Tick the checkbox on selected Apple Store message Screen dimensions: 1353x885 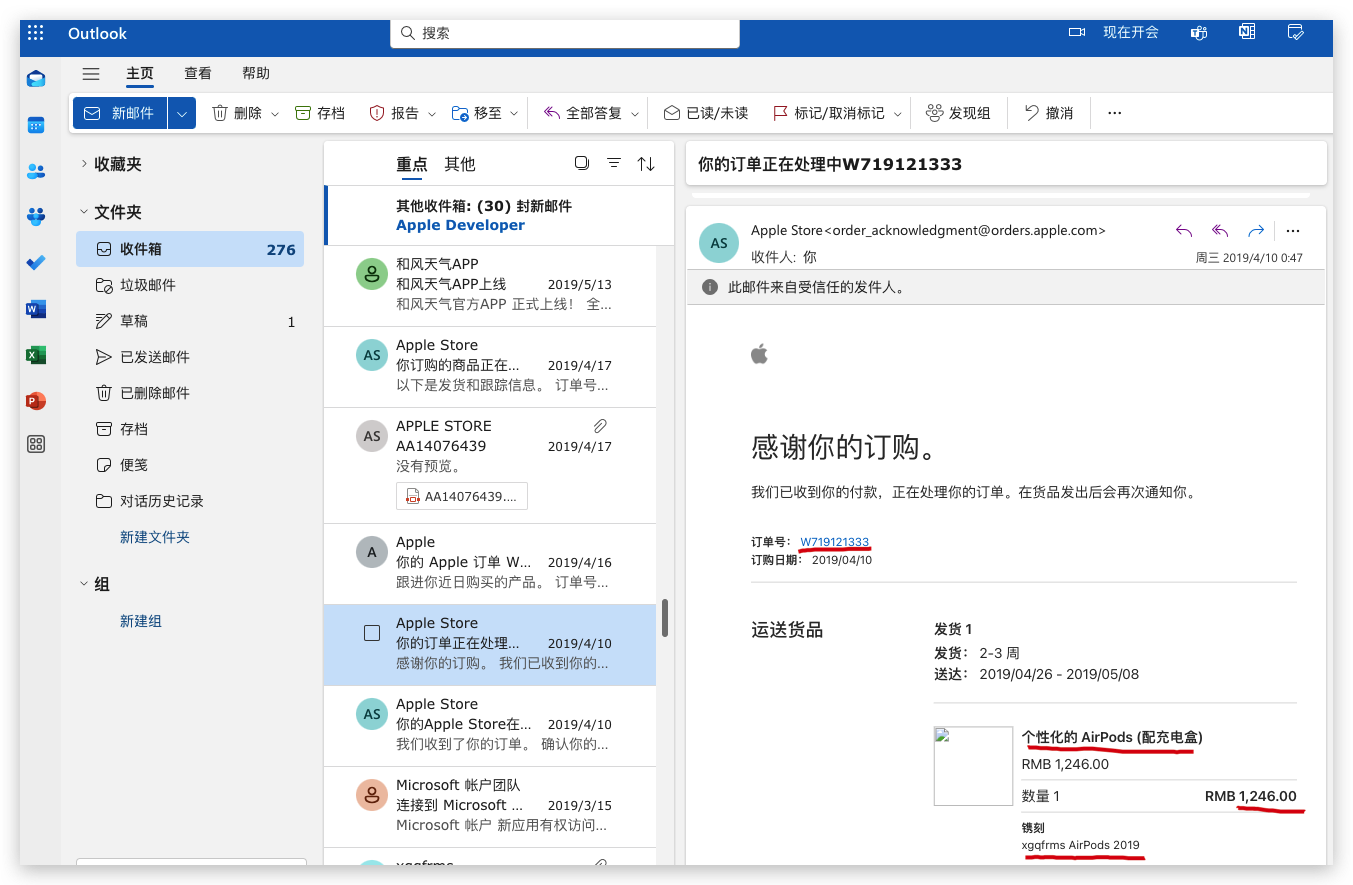coord(372,633)
